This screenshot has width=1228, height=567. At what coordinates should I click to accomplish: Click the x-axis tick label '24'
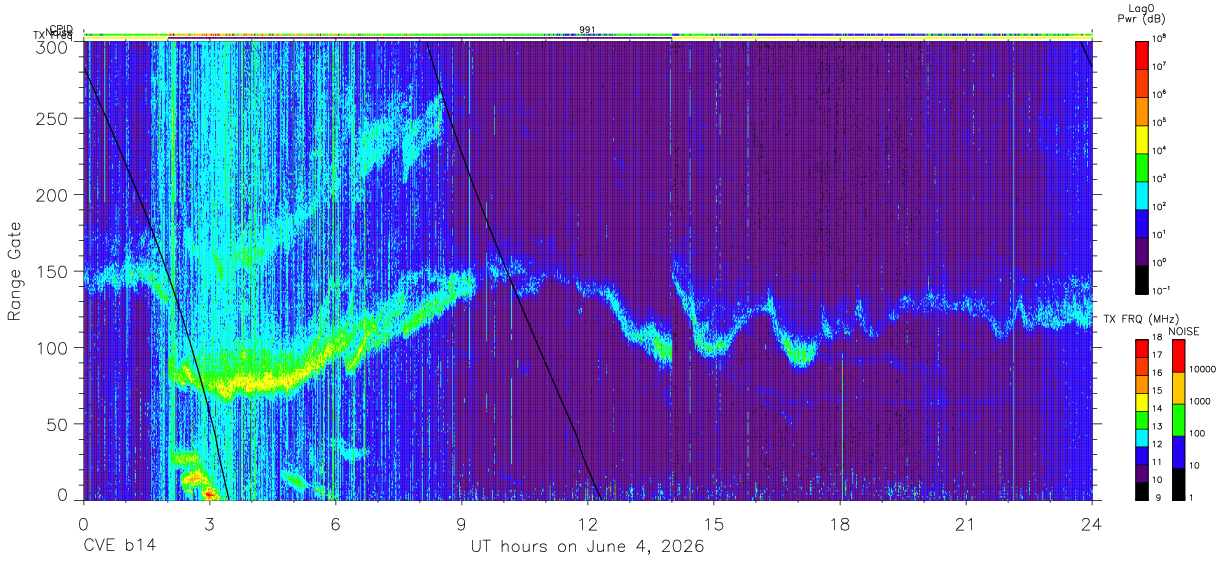point(1092,524)
